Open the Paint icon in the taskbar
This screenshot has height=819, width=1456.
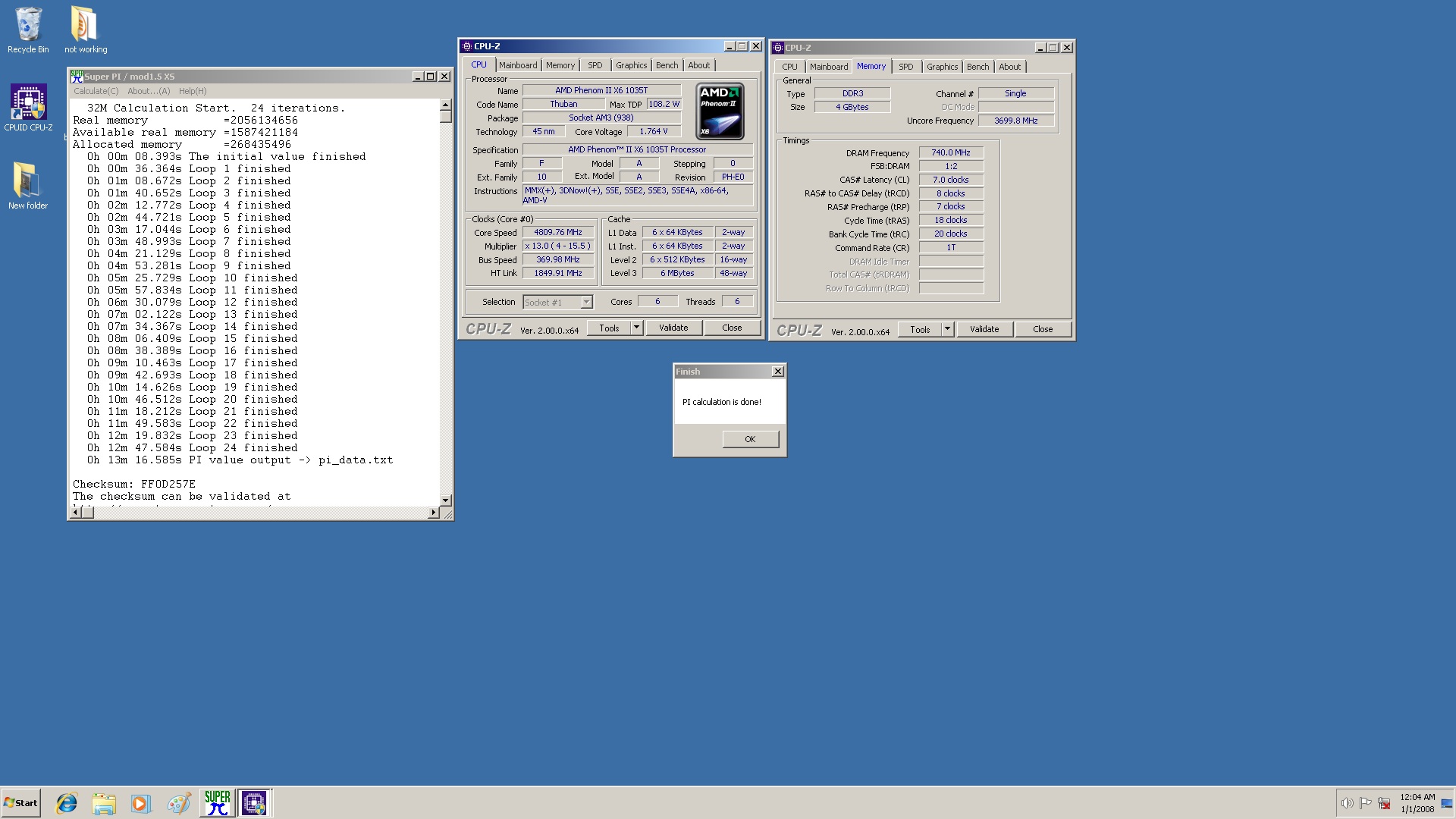tap(179, 803)
